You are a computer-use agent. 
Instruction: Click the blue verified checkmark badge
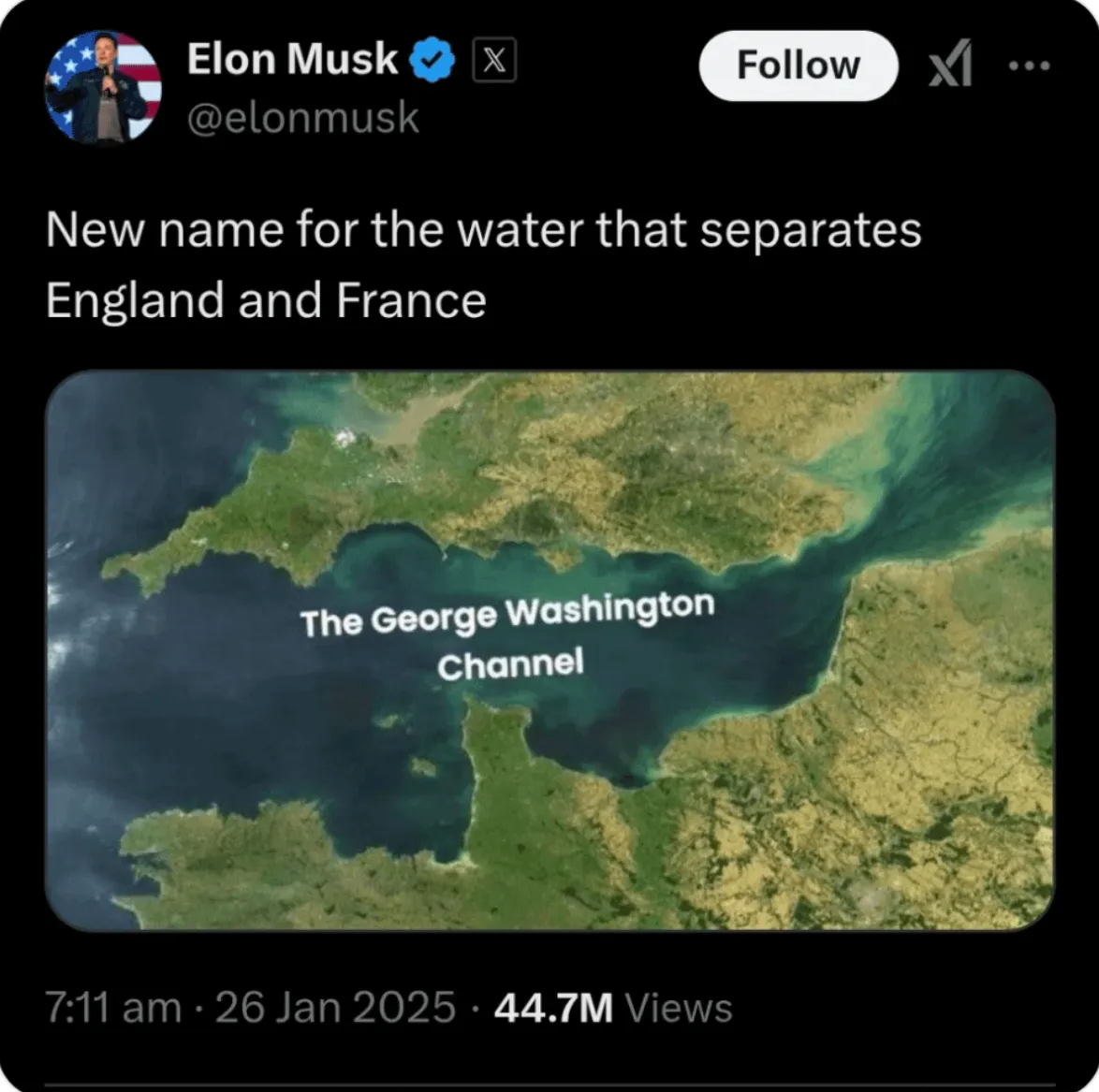[435, 61]
